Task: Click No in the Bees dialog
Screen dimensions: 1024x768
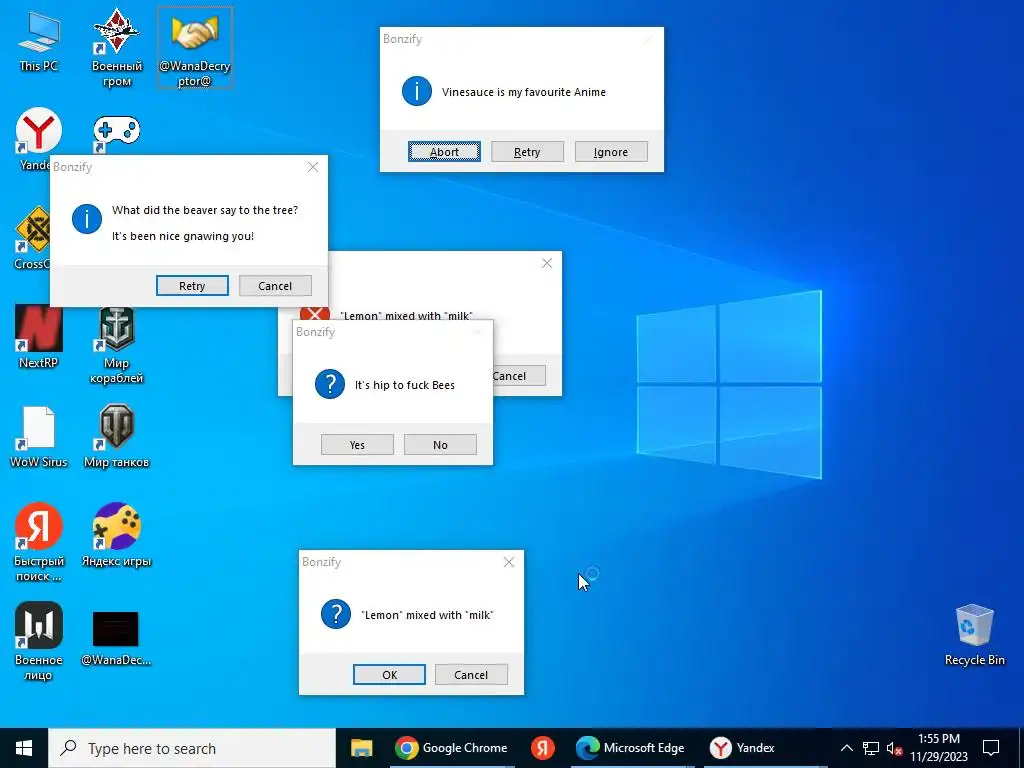Action: tap(440, 445)
